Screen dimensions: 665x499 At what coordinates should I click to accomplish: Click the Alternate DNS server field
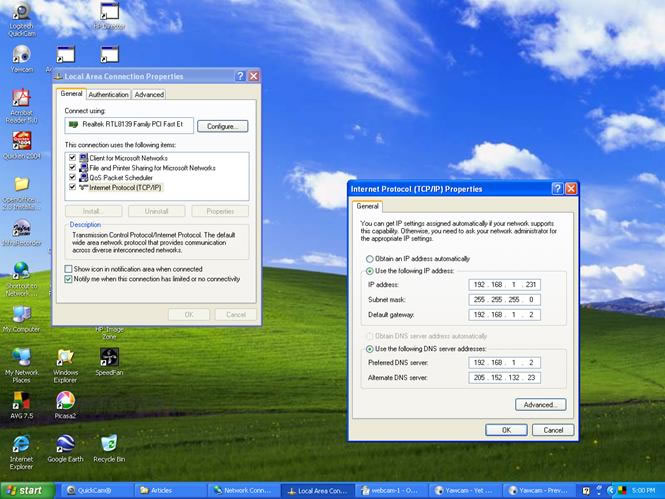tap(504, 377)
